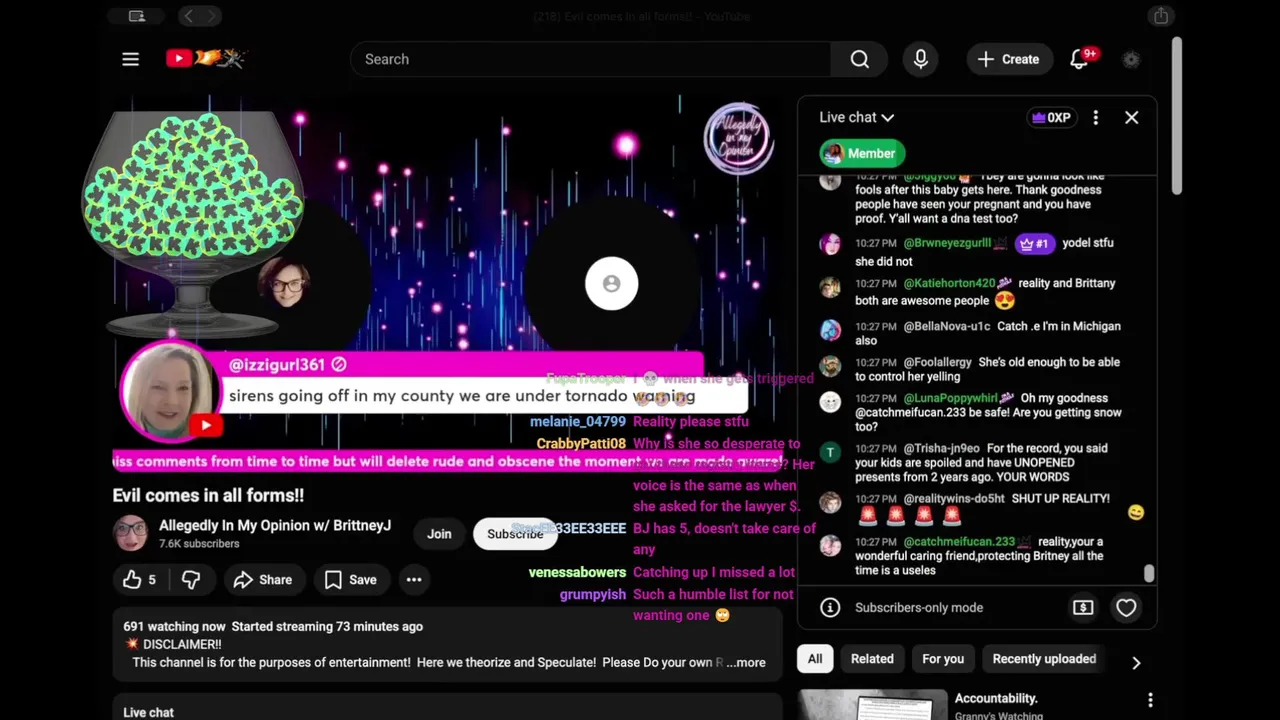The height and width of the screenshot is (720, 1280).
Task: Click the page vertical scrollbar
Action: pos(1177,115)
